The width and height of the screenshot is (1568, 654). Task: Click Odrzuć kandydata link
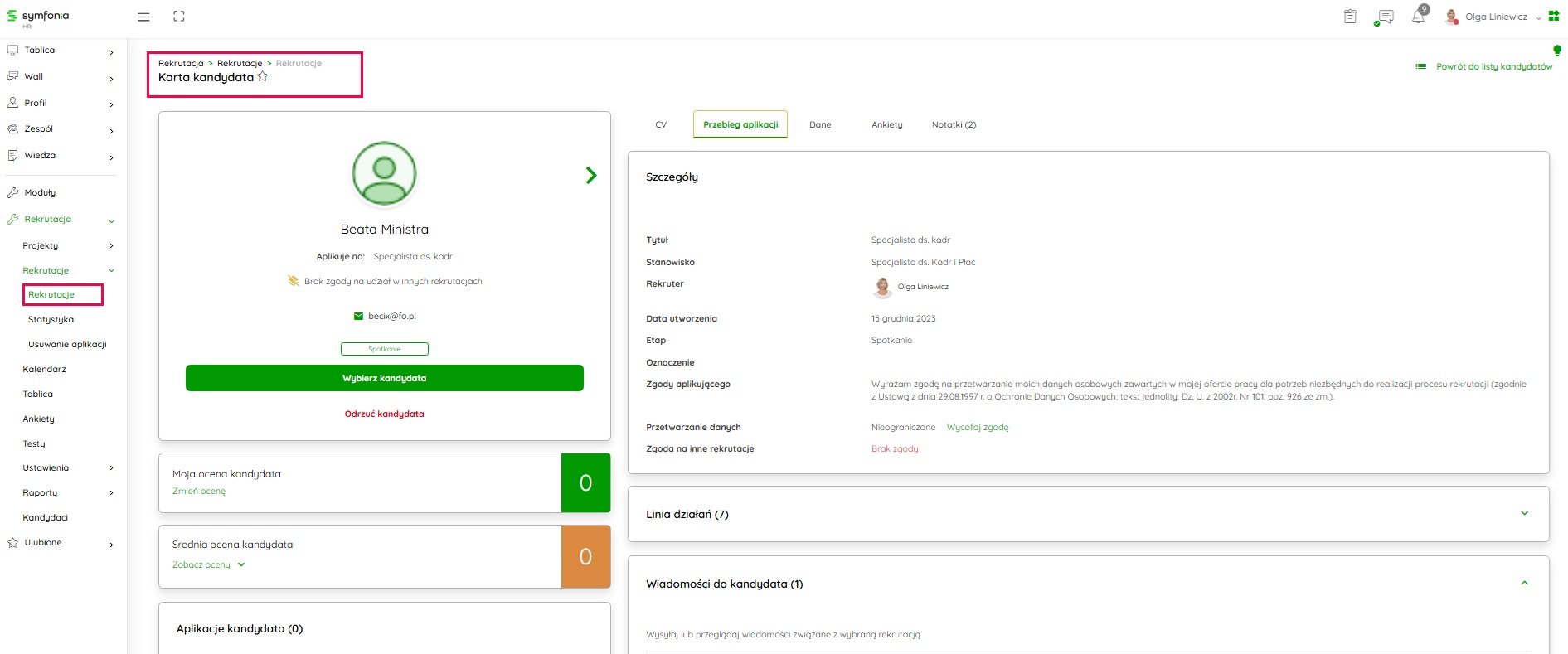384,414
